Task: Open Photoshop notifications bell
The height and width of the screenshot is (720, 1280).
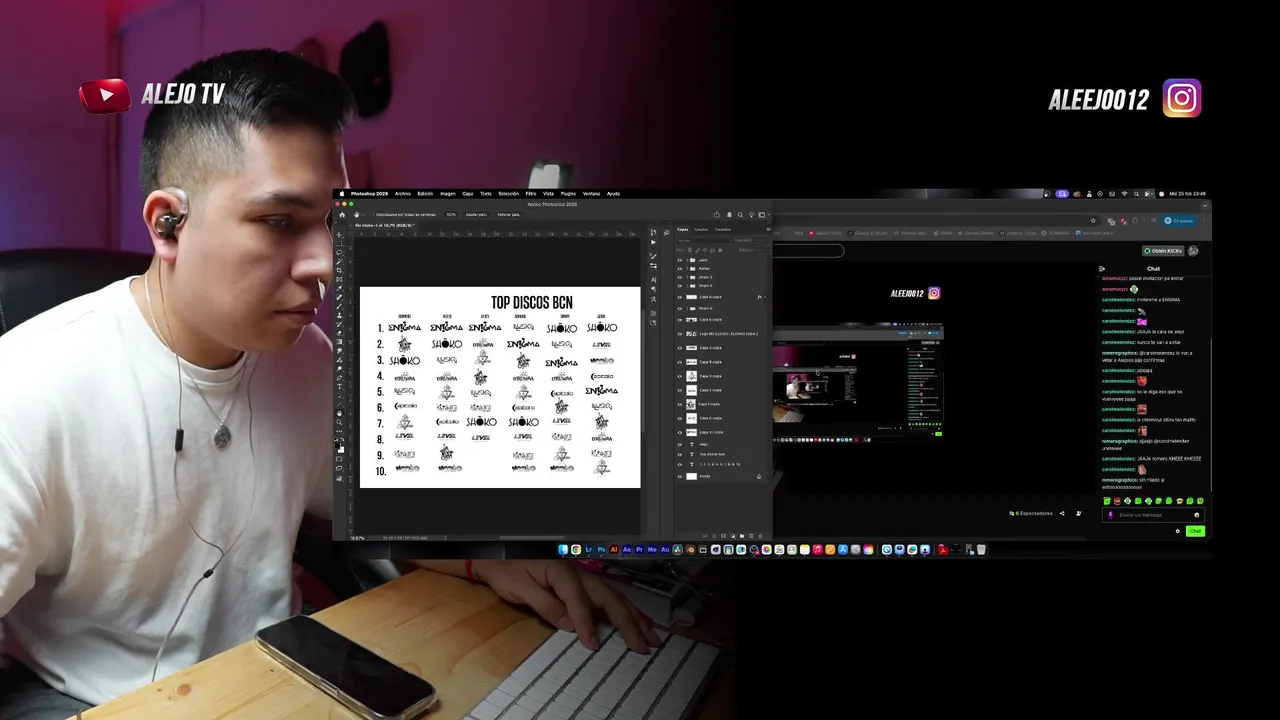Action: click(x=729, y=215)
